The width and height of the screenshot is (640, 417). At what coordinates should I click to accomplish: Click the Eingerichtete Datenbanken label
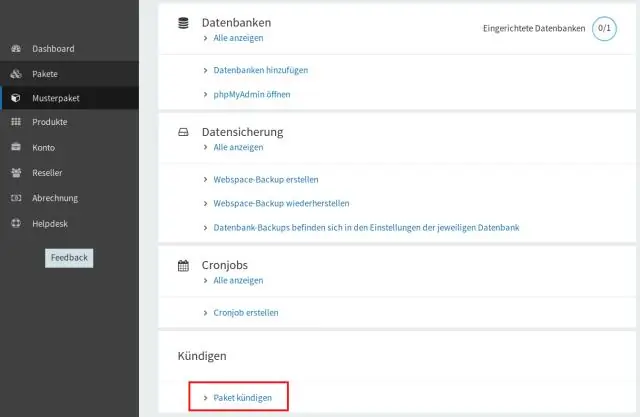point(534,28)
